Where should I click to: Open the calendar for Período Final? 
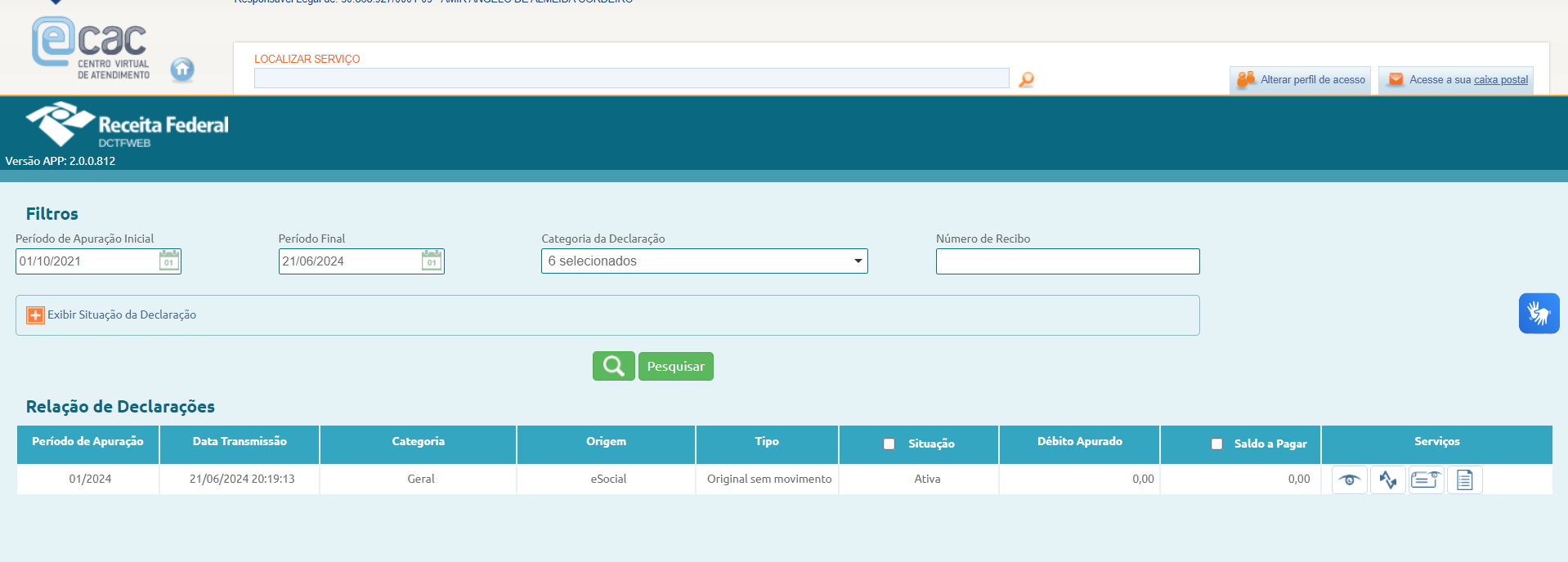tap(432, 261)
